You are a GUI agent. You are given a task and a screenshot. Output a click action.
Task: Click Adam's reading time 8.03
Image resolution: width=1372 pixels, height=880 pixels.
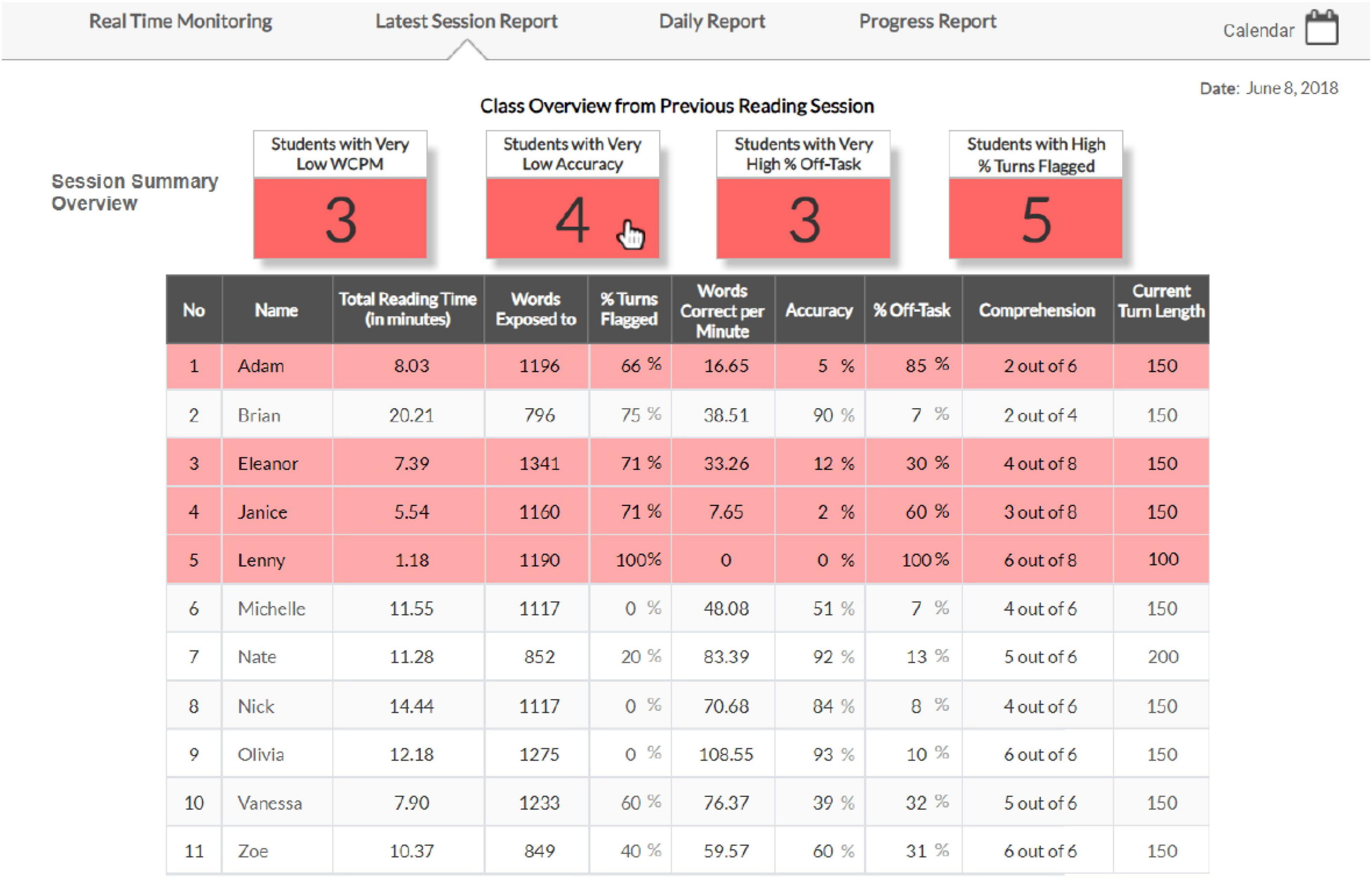(411, 366)
